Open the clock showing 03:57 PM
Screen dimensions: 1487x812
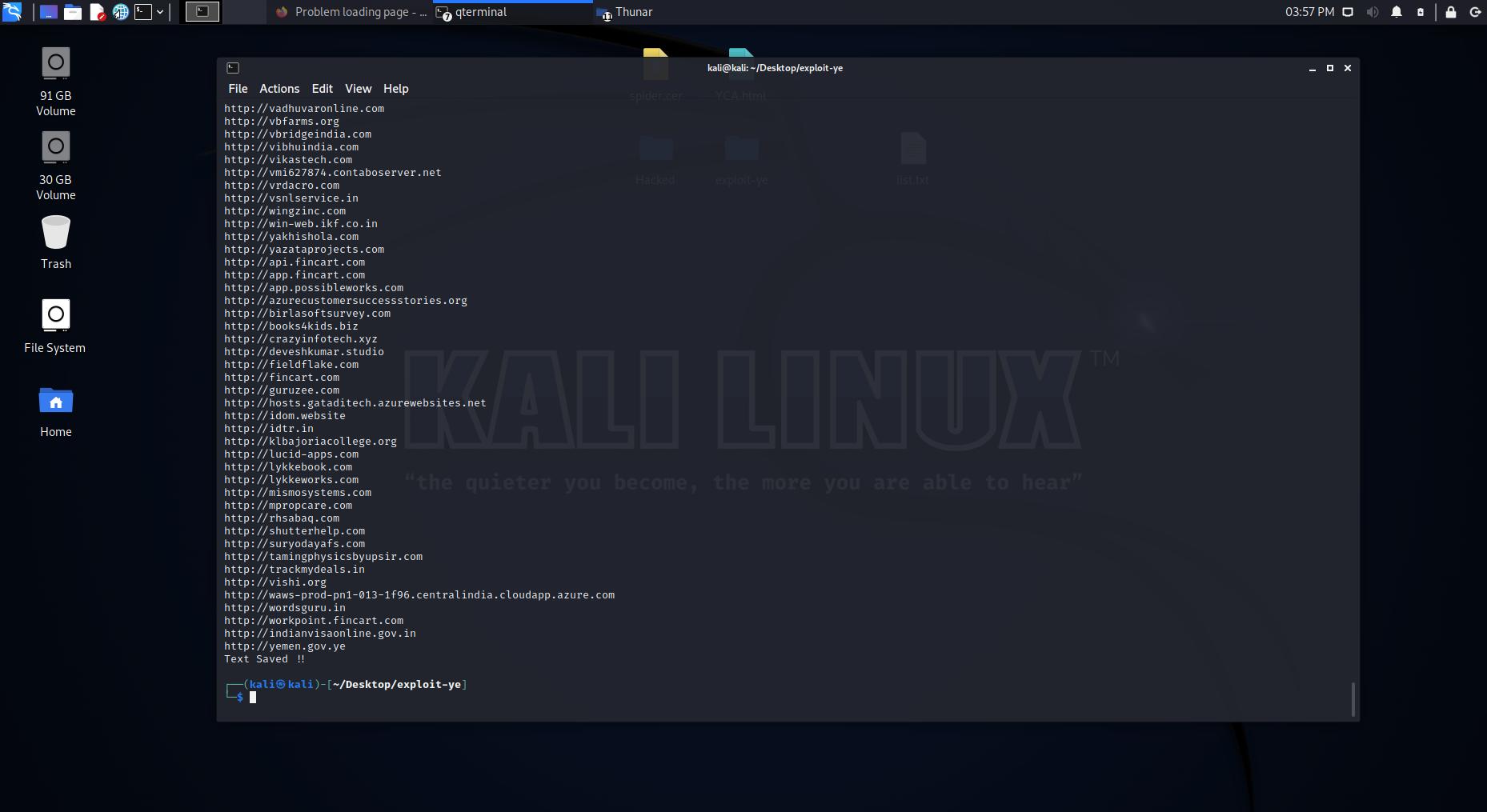coord(1309,12)
